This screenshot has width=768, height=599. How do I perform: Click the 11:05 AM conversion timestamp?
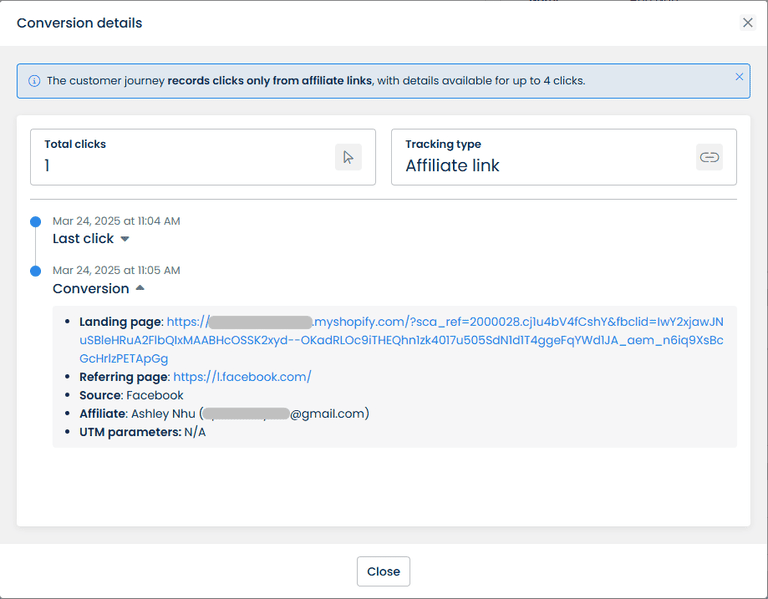pyautogui.click(x=116, y=271)
